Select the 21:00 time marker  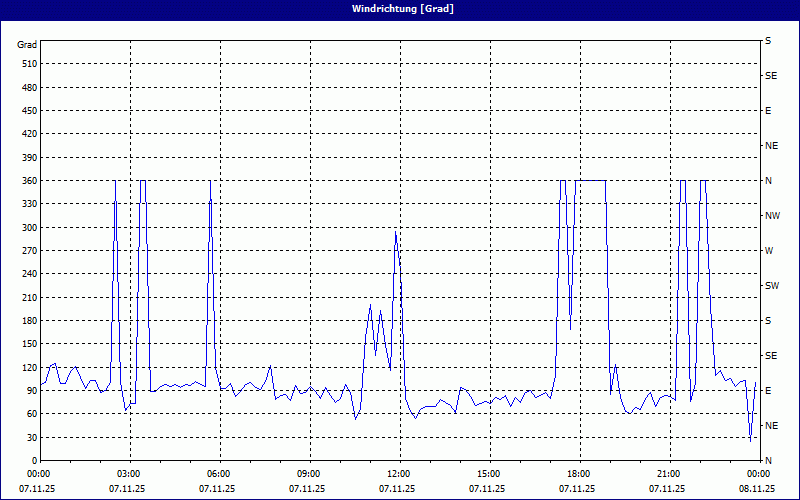click(669, 473)
